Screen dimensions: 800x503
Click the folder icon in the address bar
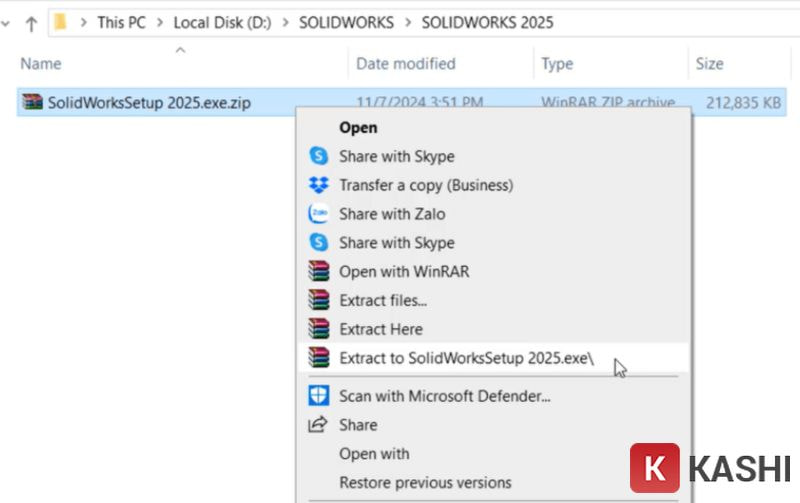[x=61, y=22]
